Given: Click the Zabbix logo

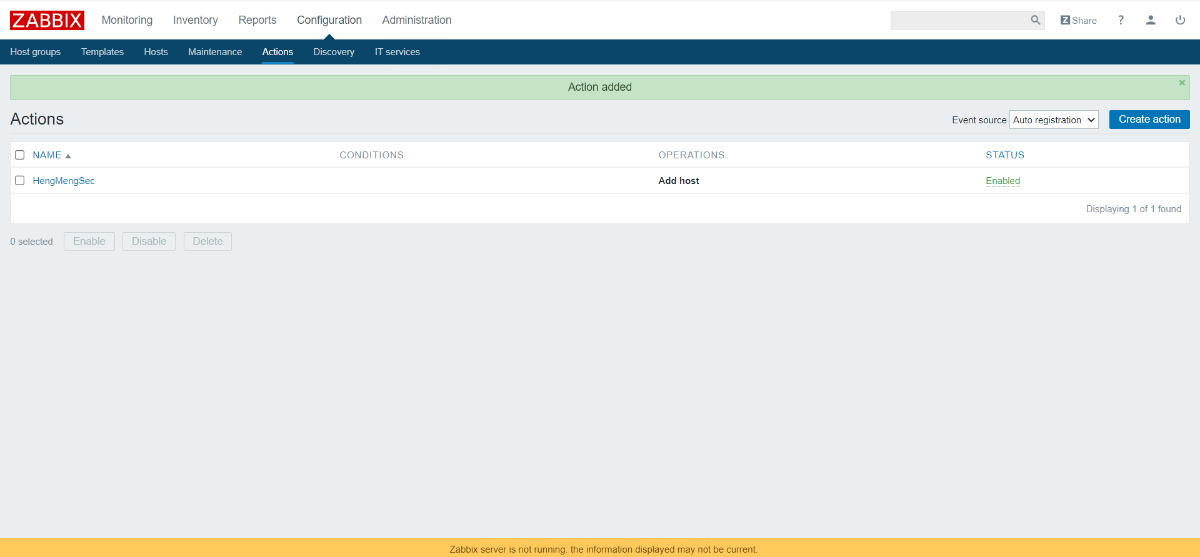Looking at the screenshot, I should point(47,20).
